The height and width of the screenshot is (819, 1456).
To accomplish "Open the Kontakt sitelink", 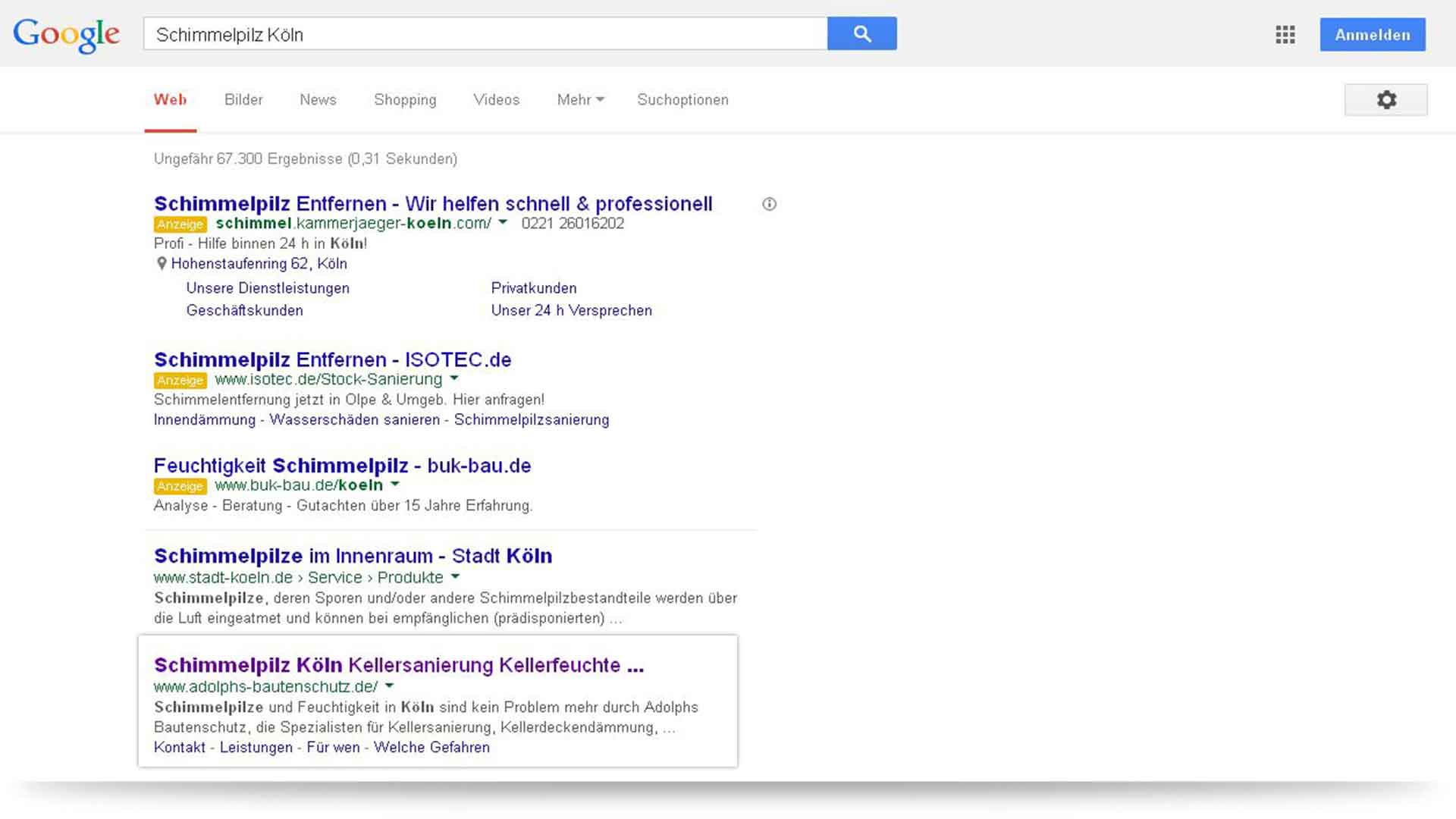I will coord(179,748).
